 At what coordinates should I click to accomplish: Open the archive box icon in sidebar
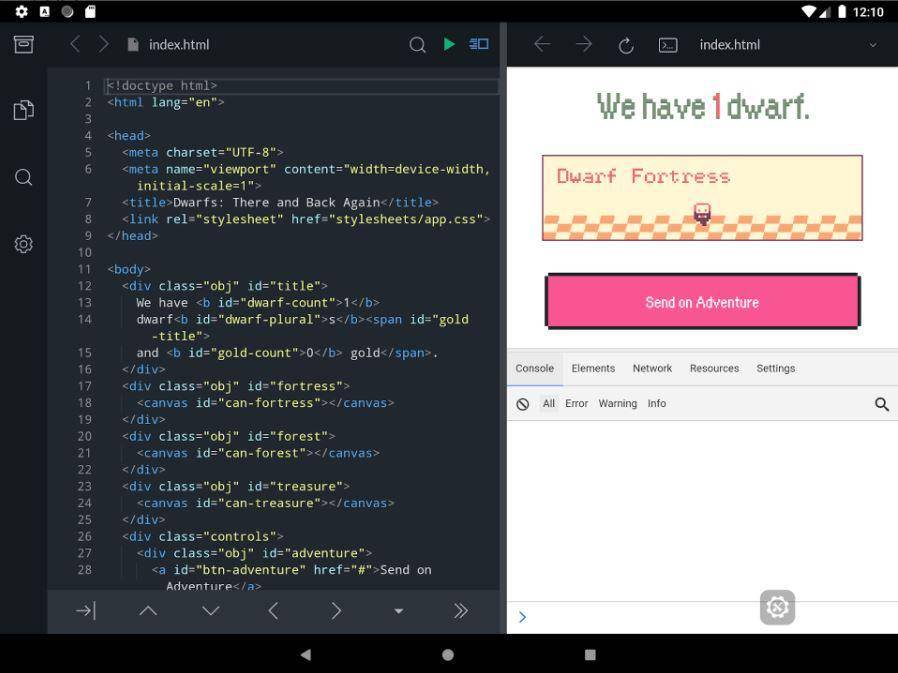[23, 44]
